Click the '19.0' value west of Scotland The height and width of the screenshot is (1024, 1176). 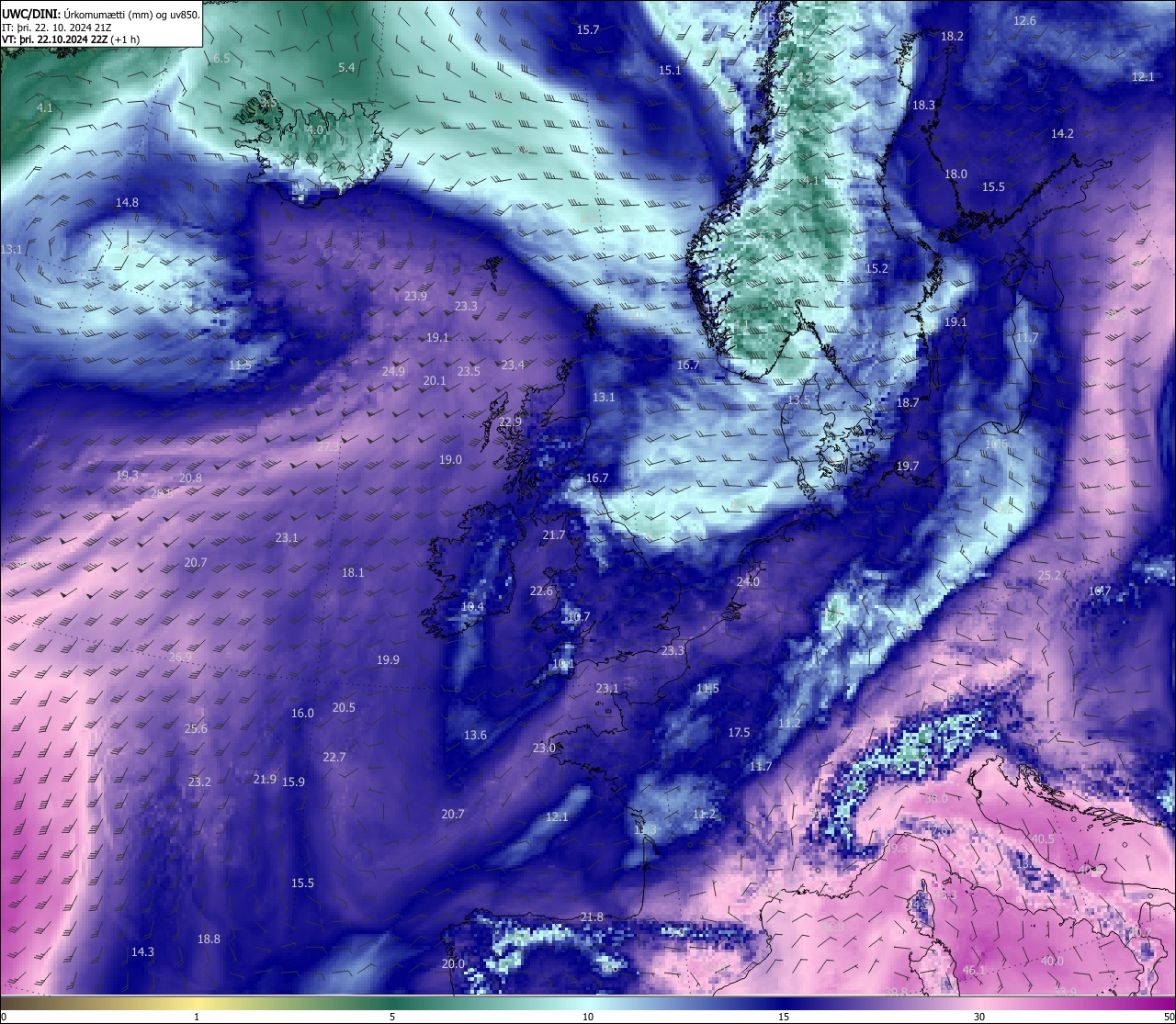[450, 459]
